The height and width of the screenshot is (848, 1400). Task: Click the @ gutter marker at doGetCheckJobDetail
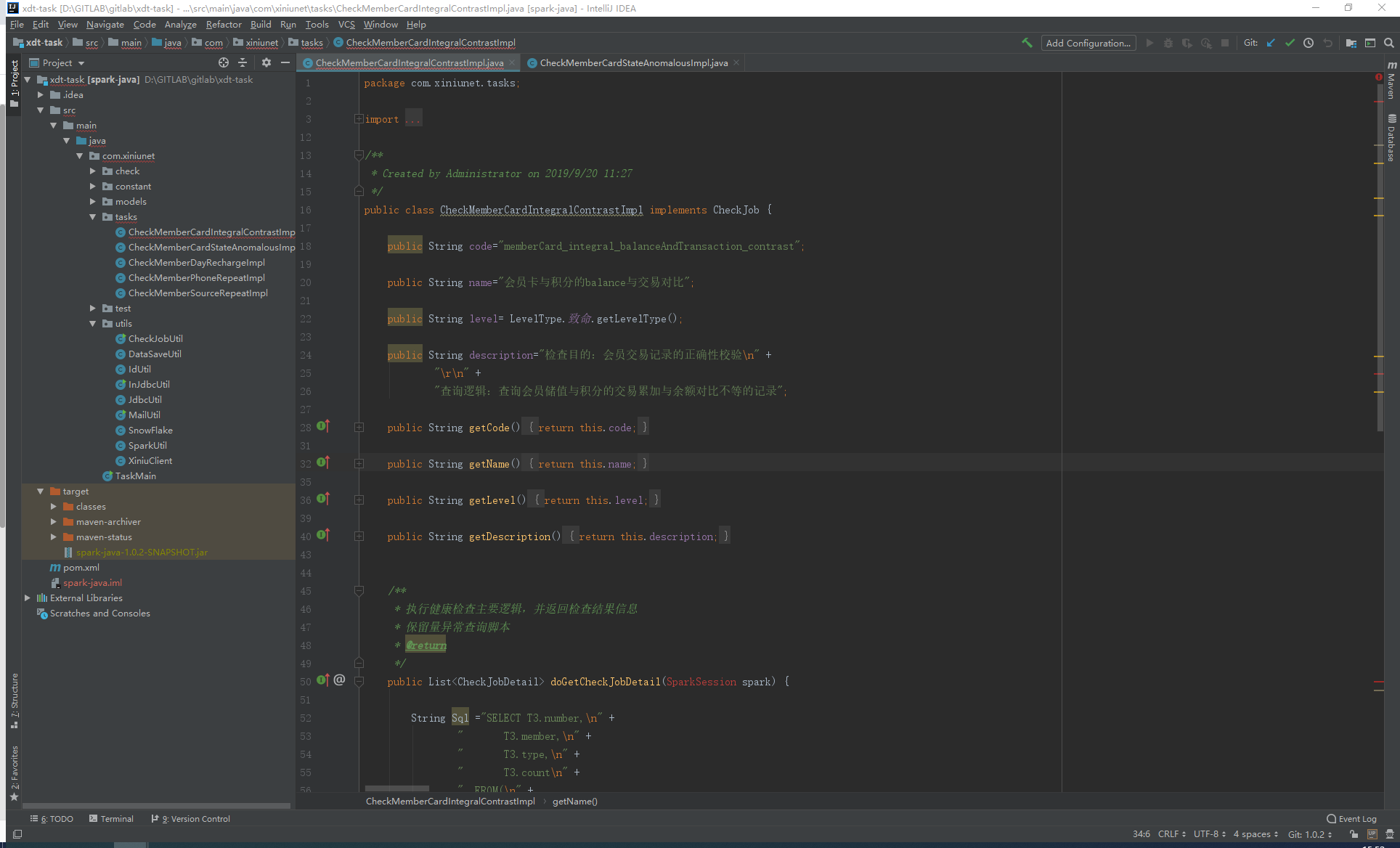(x=339, y=680)
